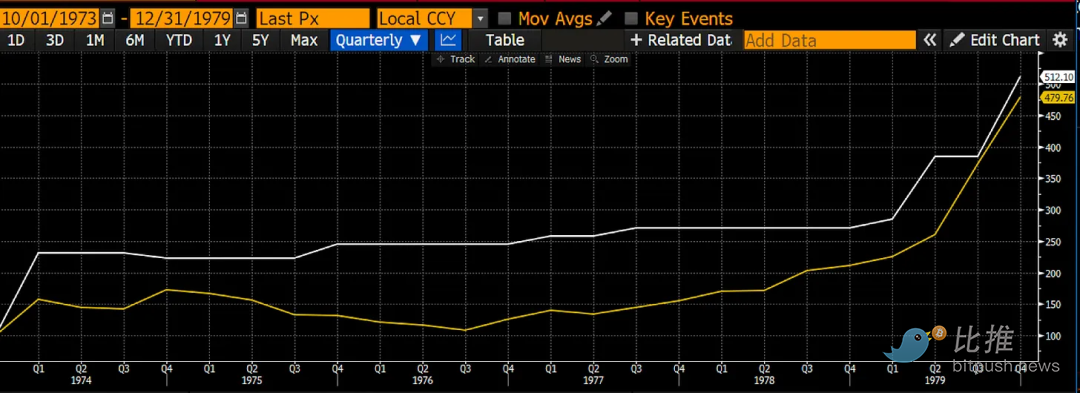
Task: Select the Max range tab
Action: pyautogui.click(x=304, y=40)
